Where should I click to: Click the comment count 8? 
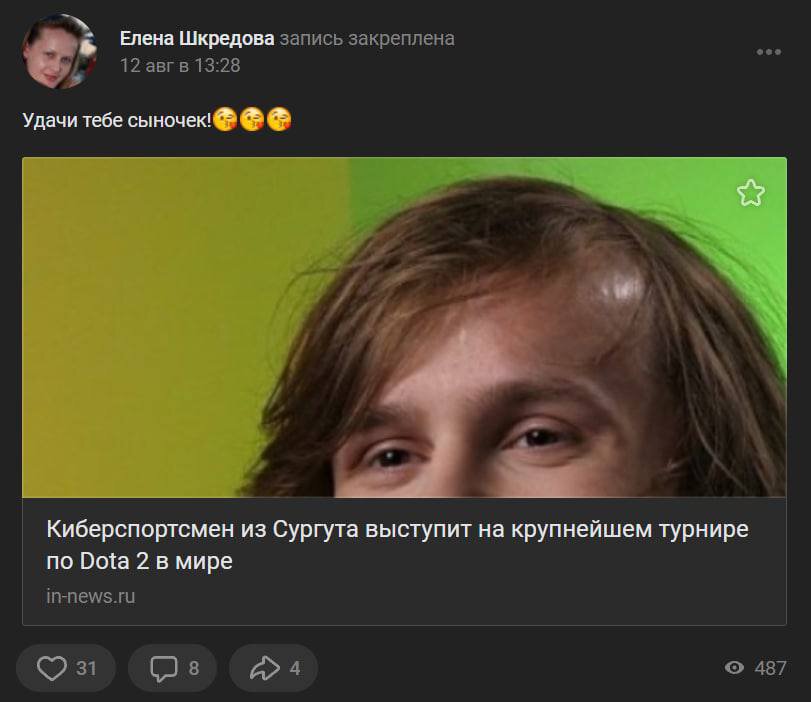194,668
